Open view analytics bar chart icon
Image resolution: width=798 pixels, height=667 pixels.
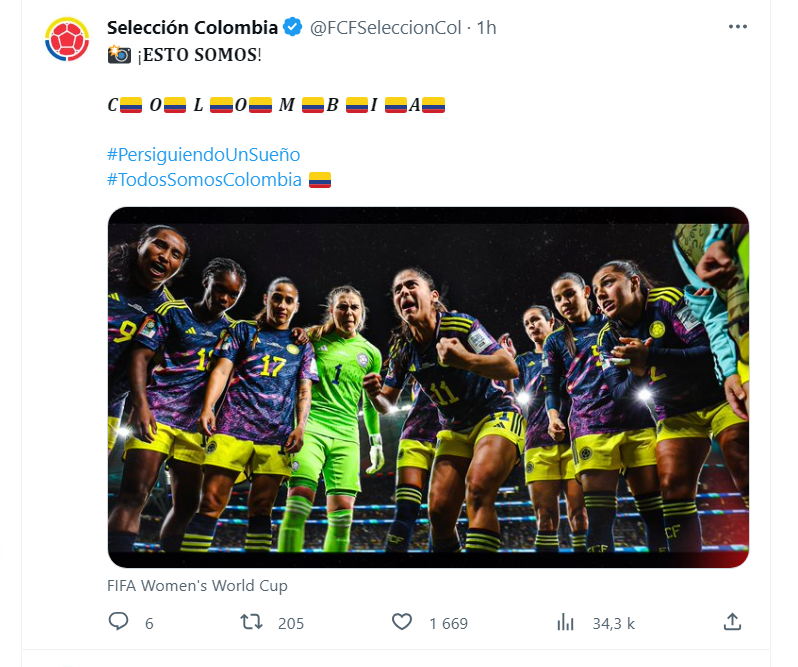566,622
